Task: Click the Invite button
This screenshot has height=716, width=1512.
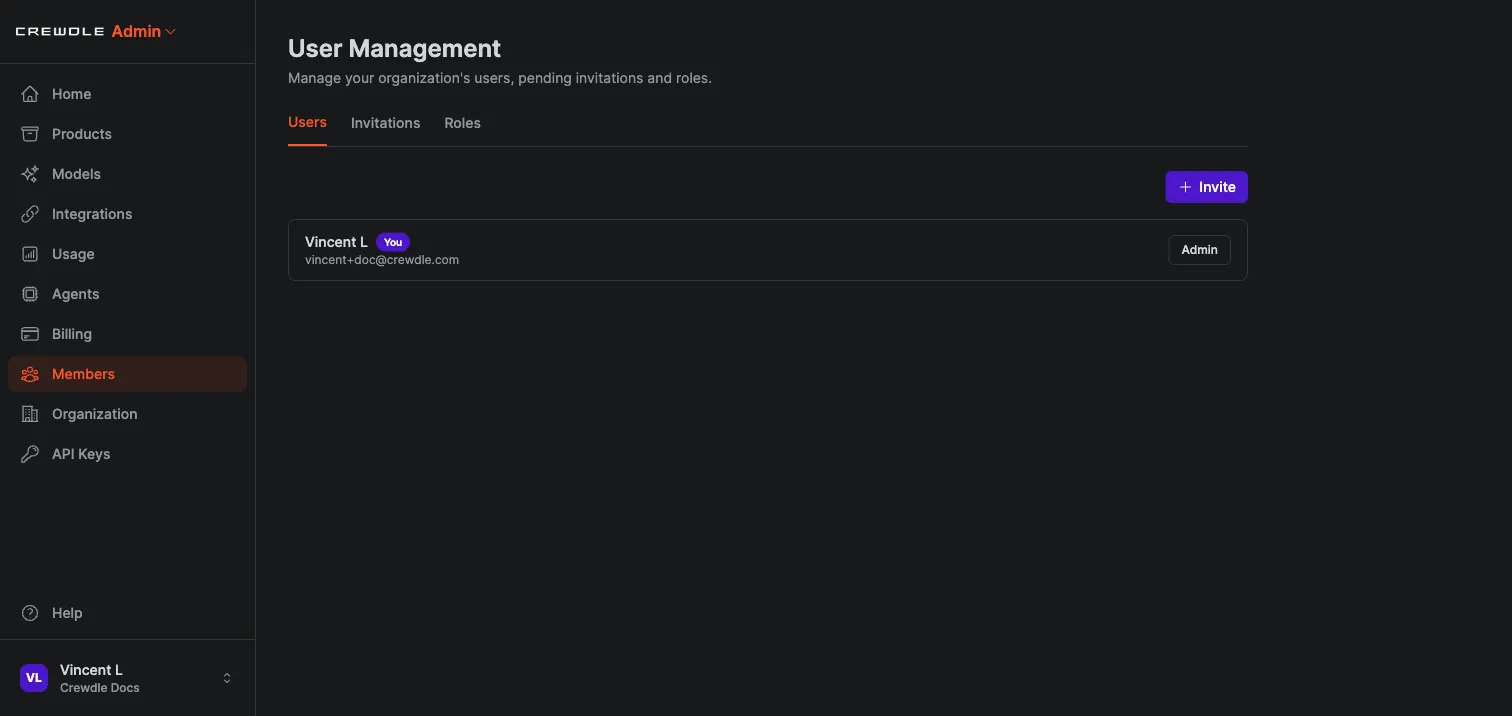Action: click(1206, 187)
